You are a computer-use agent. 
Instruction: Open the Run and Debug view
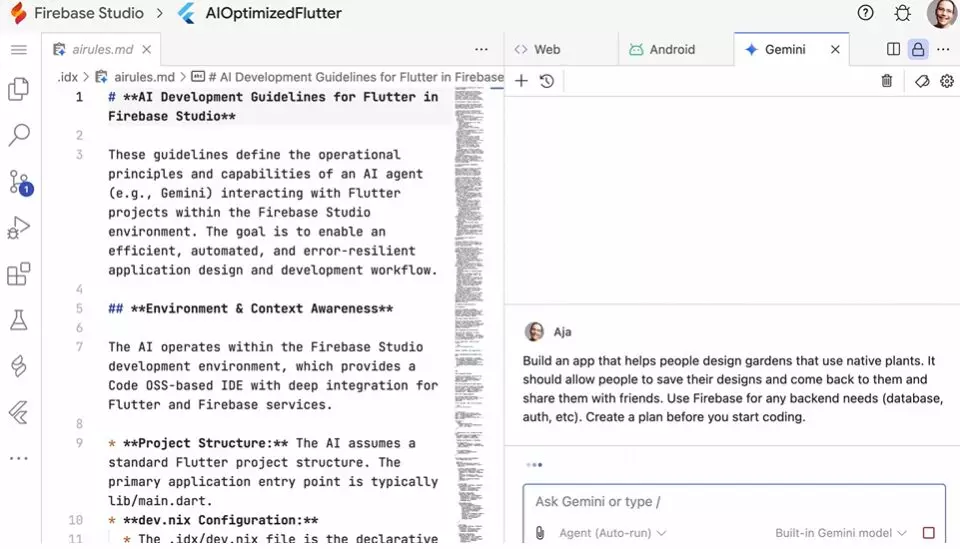click(x=19, y=228)
